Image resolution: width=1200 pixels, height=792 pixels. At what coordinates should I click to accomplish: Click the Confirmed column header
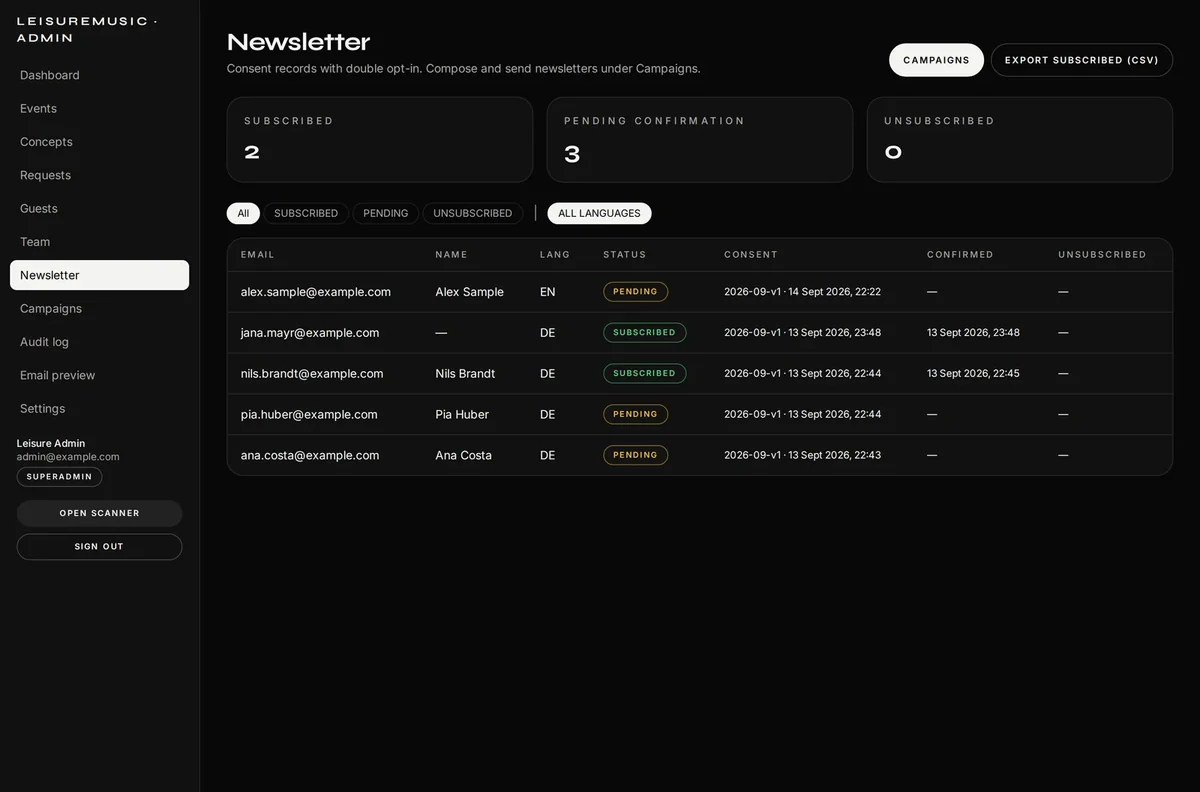coord(960,255)
